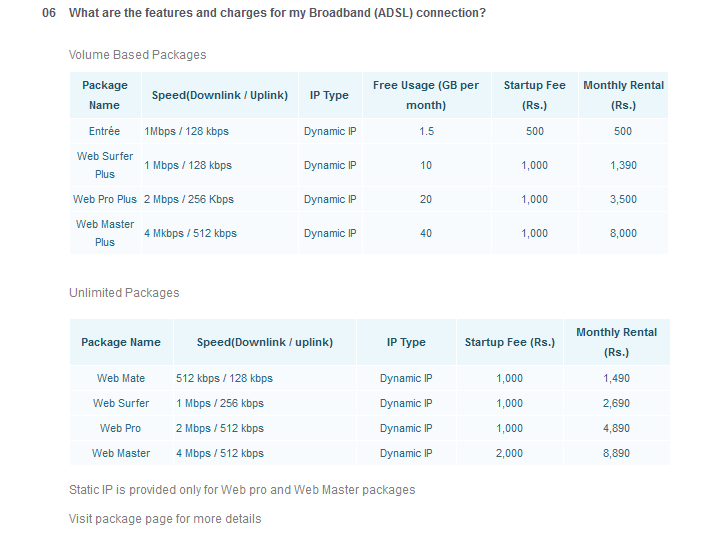The height and width of the screenshot is (540, 726).
Task: Click the 2,000 startup fee value
Action: pyautogui.click(x=509, y=453)
